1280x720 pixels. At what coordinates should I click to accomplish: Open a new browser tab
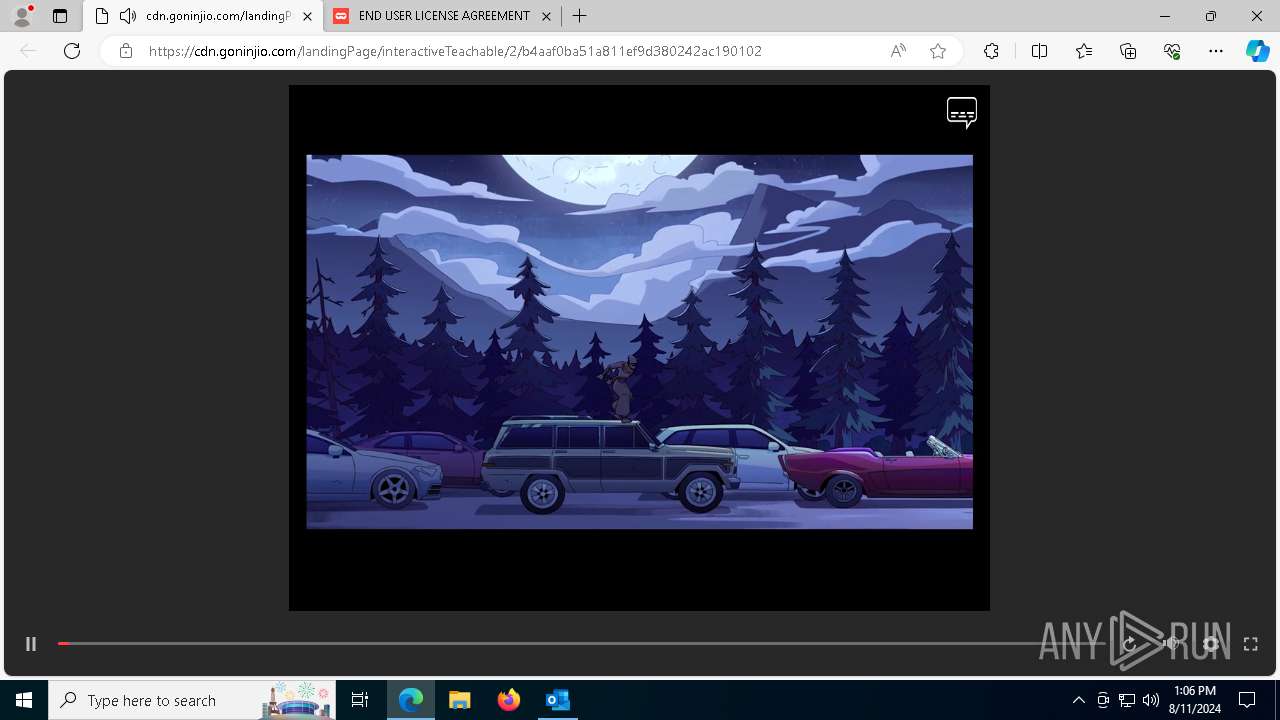(580, 16)
